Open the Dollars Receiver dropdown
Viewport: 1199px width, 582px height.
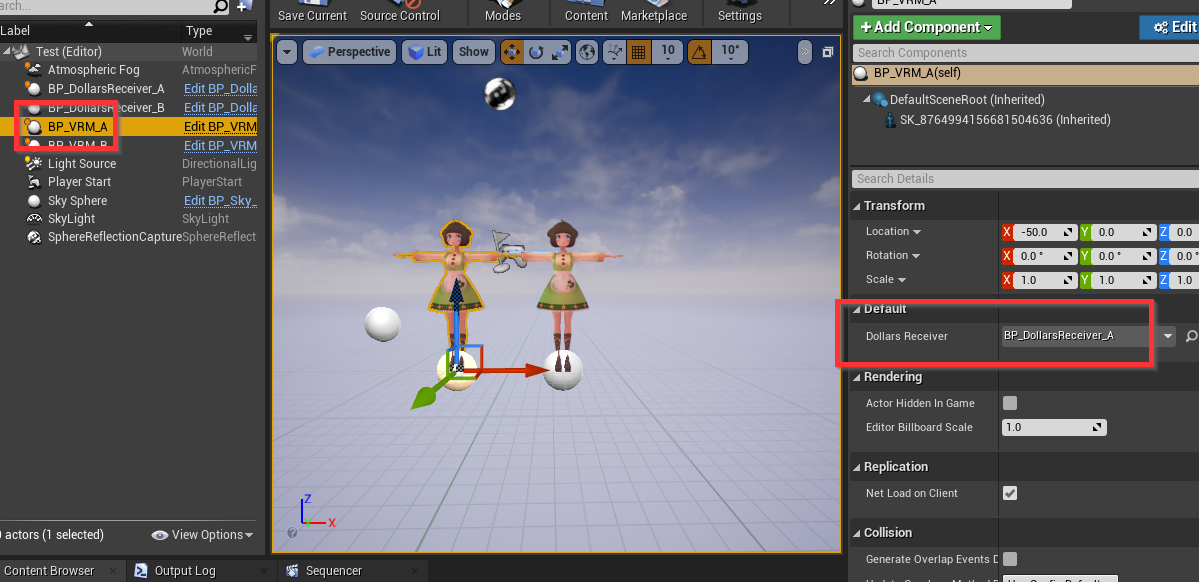pyautogui.click(x=1168, y=337)
